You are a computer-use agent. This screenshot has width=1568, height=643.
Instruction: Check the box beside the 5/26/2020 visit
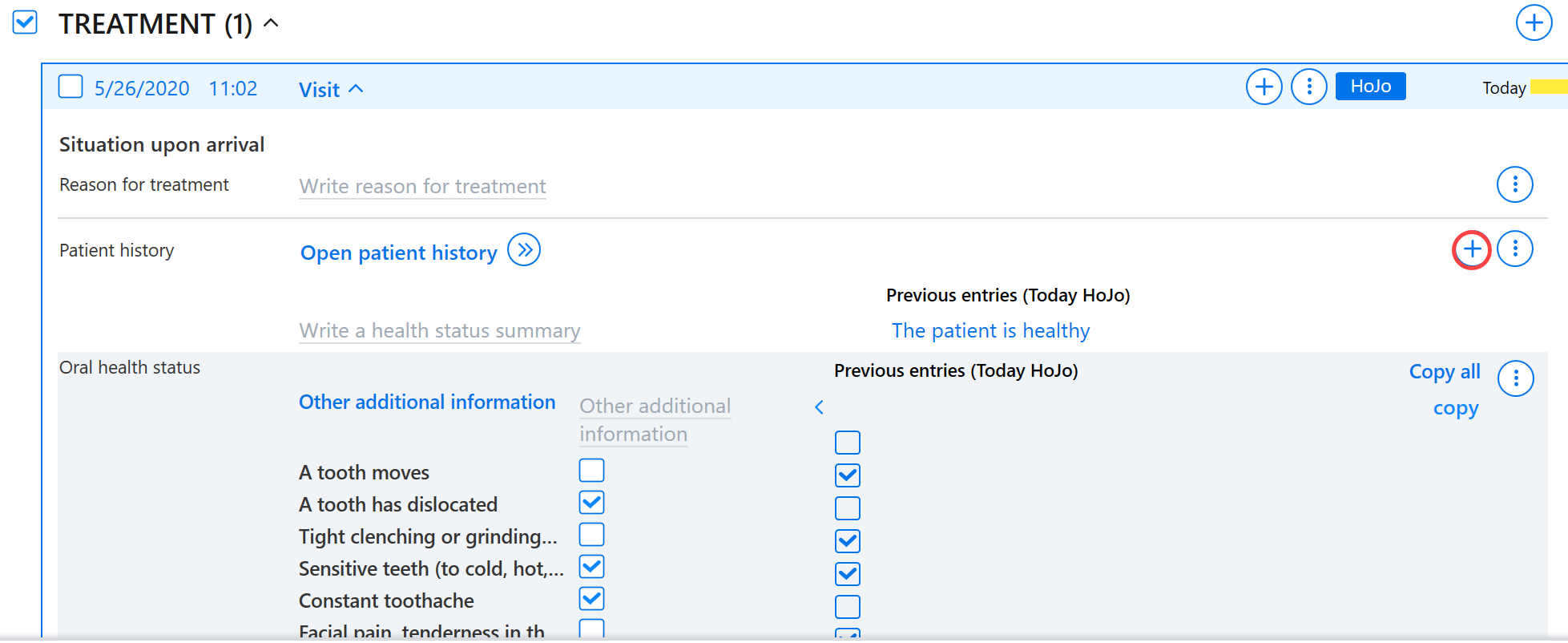(71, 87)
